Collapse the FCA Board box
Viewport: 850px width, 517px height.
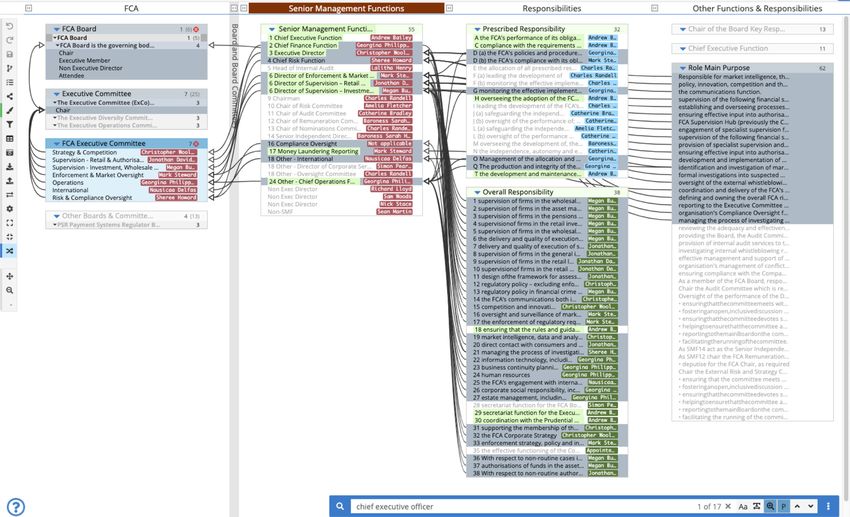(x=56, y=29)
